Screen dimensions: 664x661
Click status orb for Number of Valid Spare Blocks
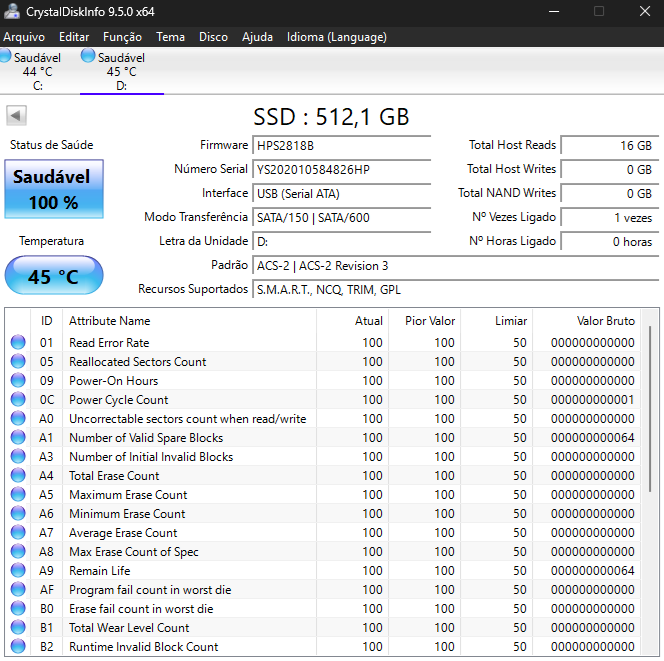point(18,437)
